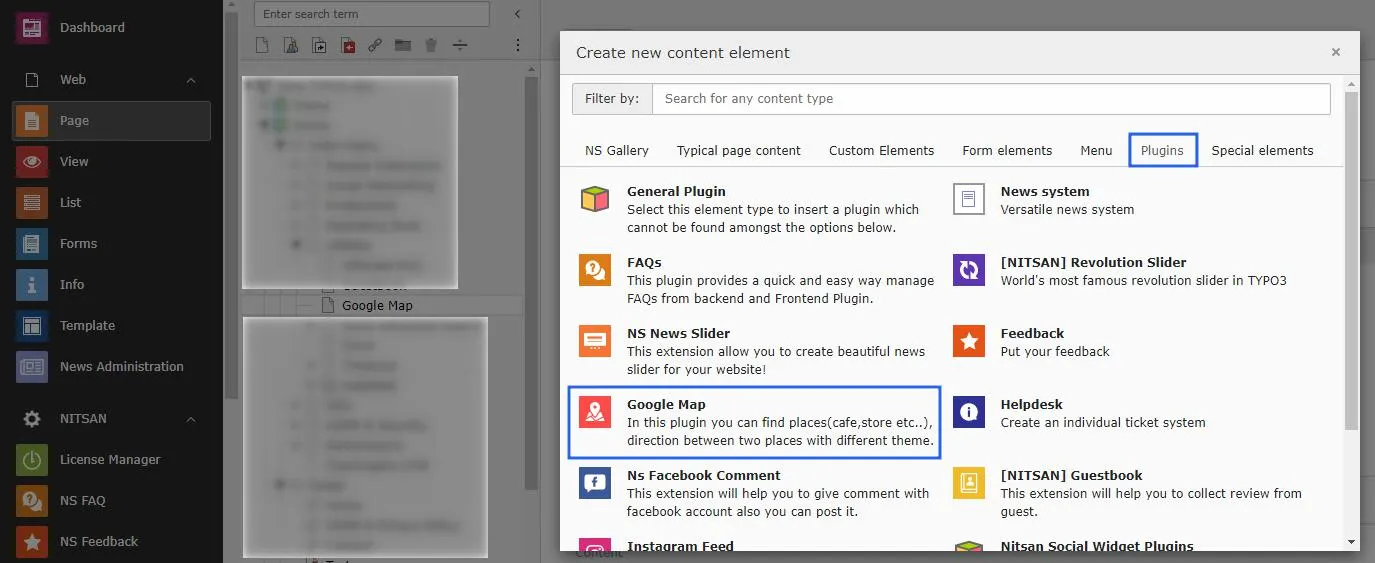Screen dimensions: 1375x563
Task: Click the General Plugin cube icon
Action: point(595,199)
